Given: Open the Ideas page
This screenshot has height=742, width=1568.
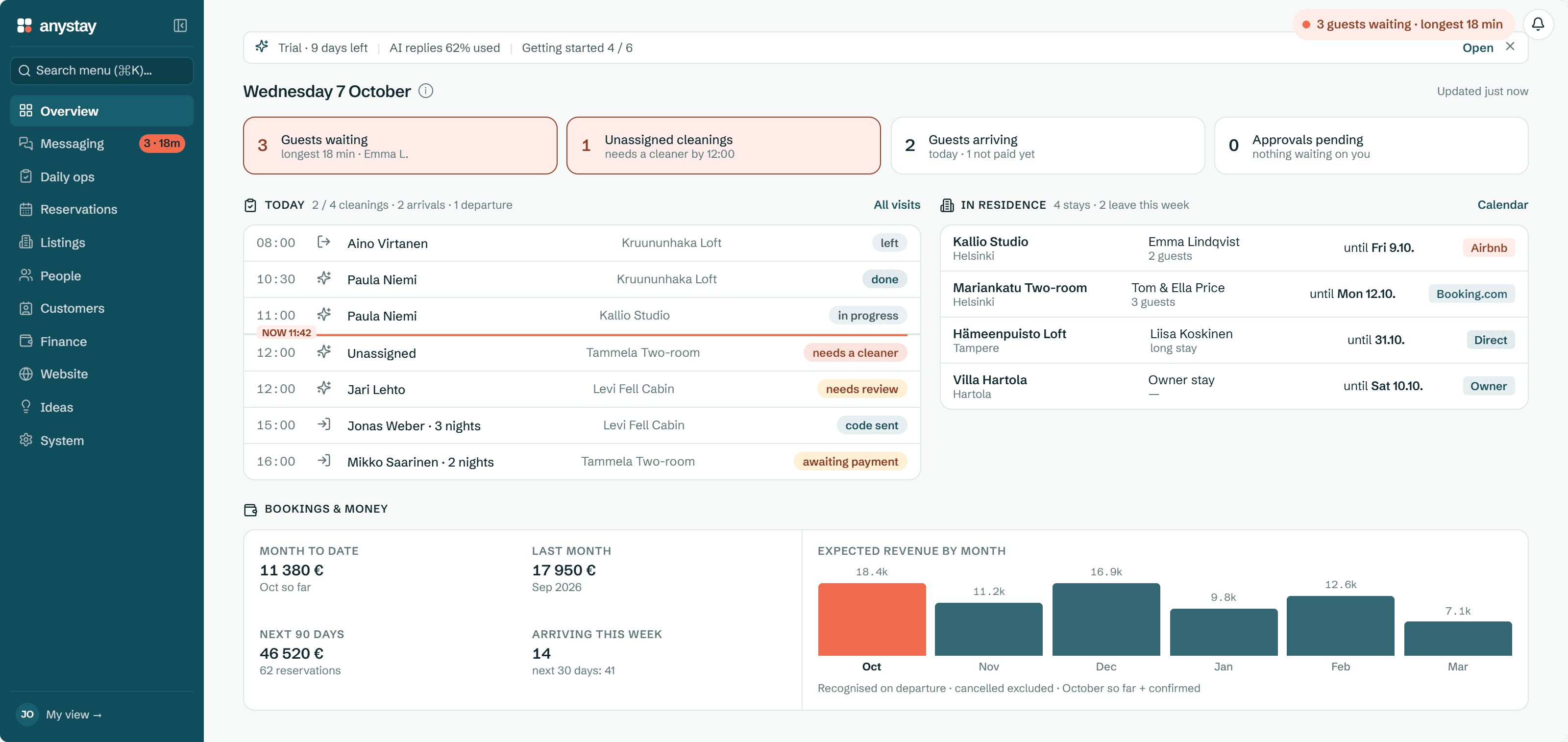Looking at the screenshot, I should [101, 407].
